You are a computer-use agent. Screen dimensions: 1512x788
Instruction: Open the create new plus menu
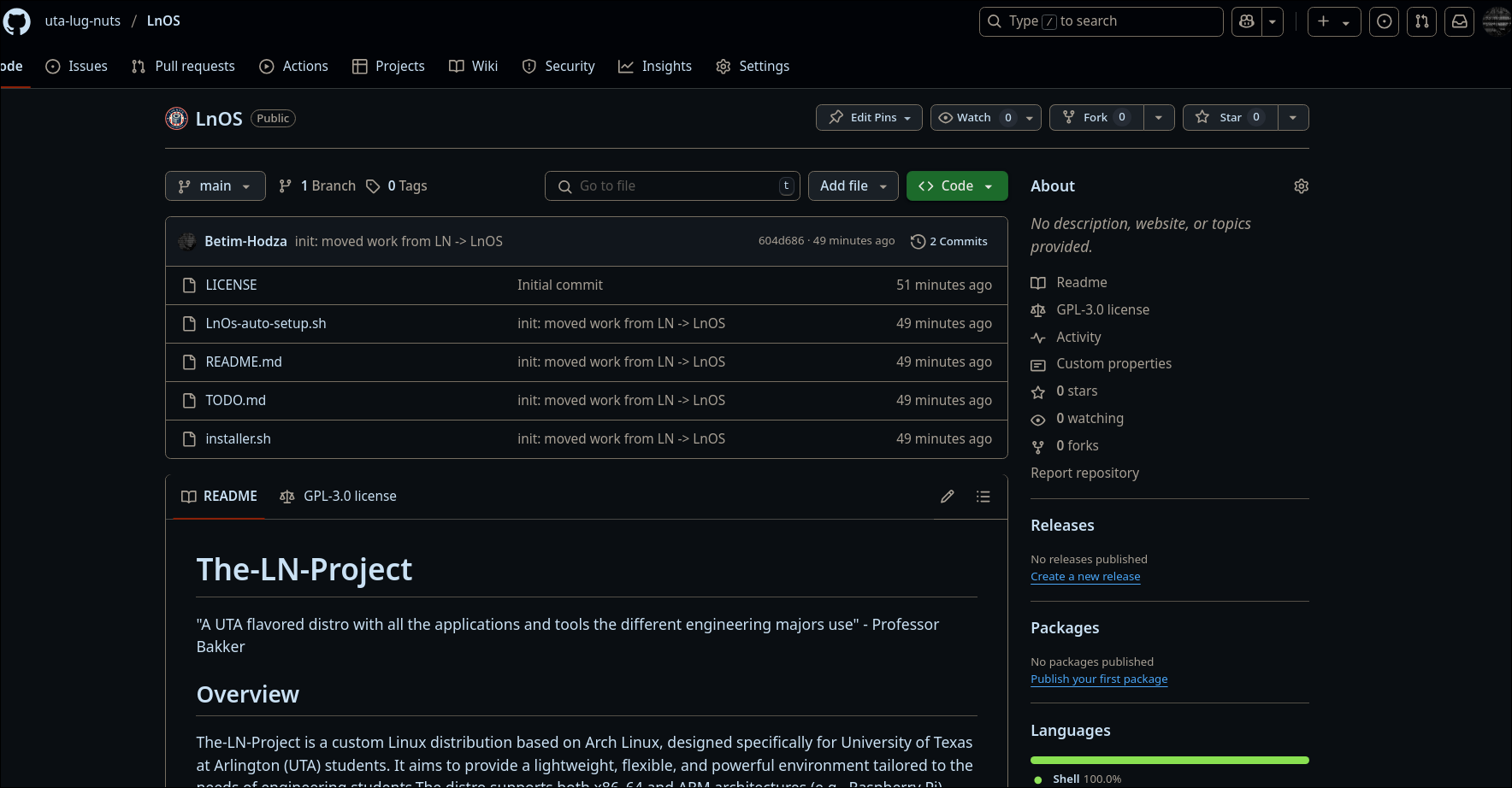click(1333, 21)
